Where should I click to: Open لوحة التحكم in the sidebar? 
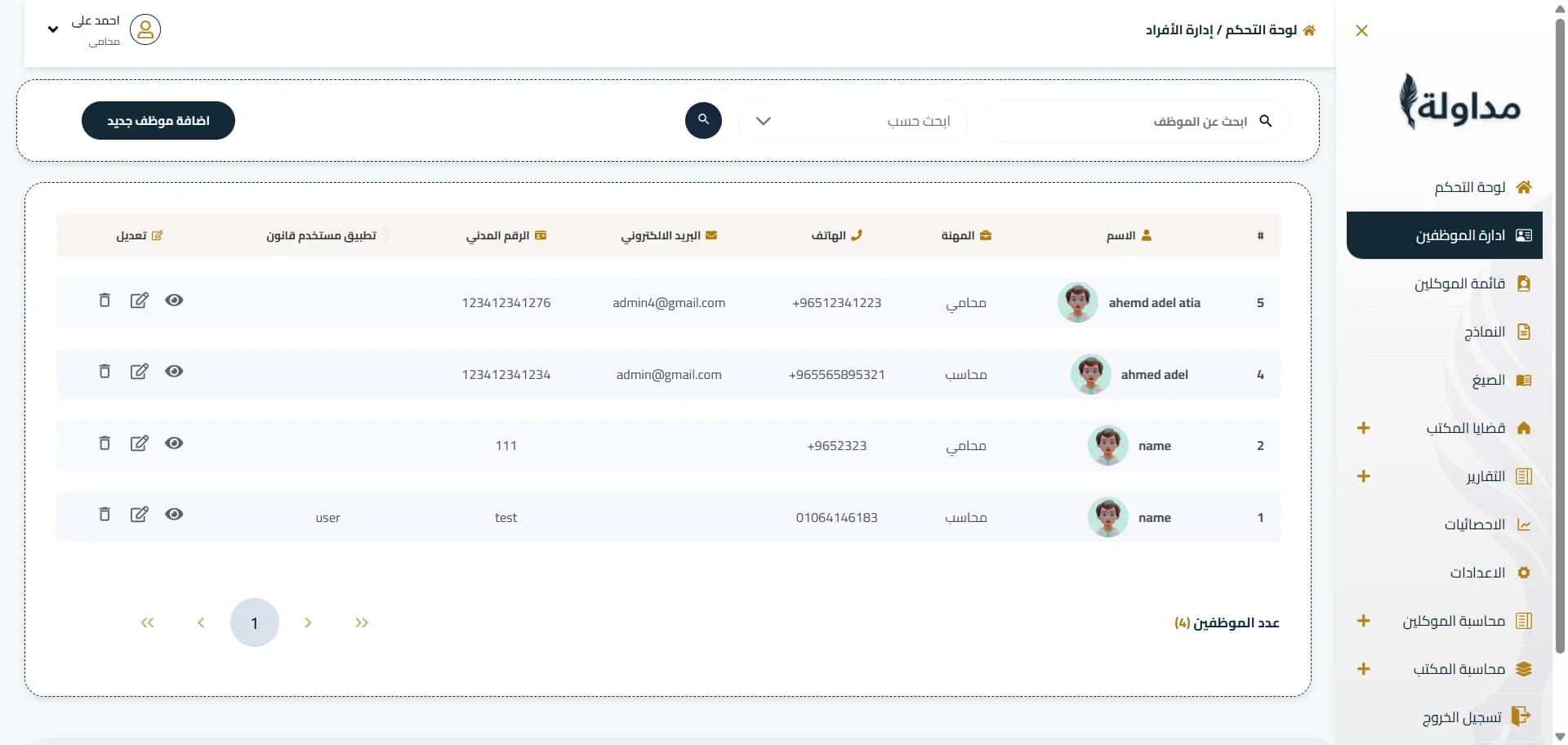click(x=1445, y=187)
